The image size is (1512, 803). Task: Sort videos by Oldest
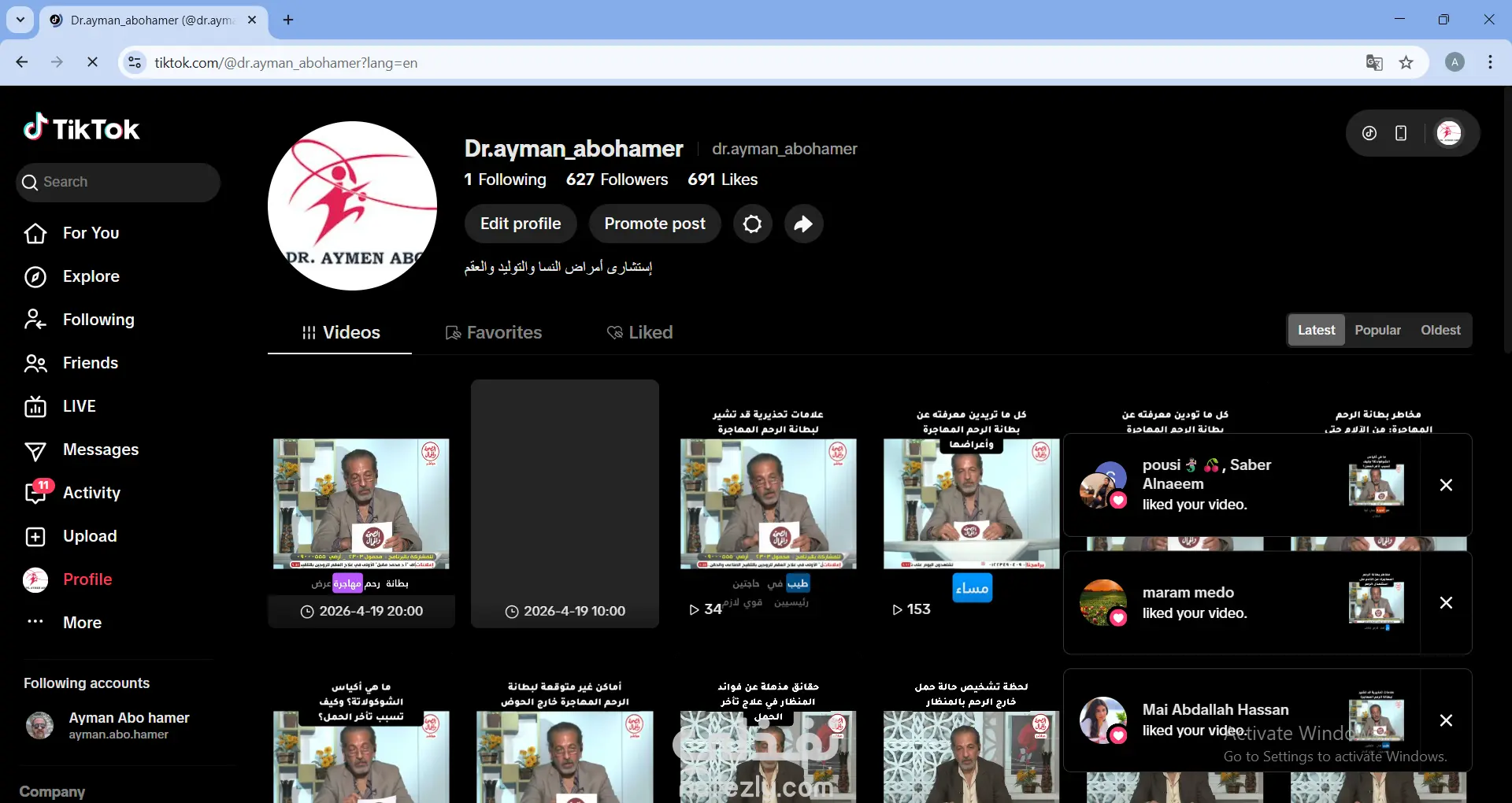1440,331
